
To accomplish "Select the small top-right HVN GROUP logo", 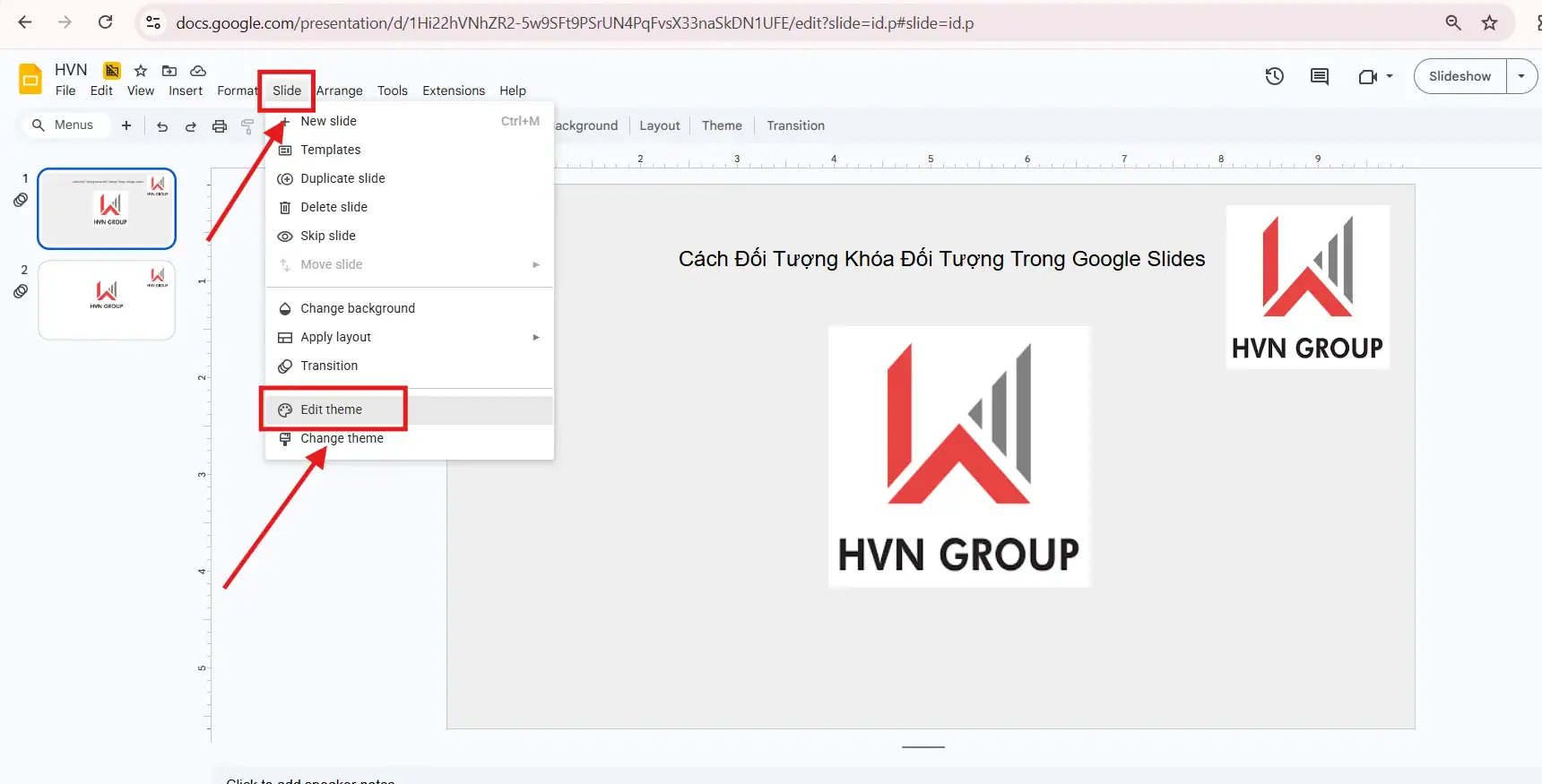I will pyautogui.click(x=1308, y=287).
